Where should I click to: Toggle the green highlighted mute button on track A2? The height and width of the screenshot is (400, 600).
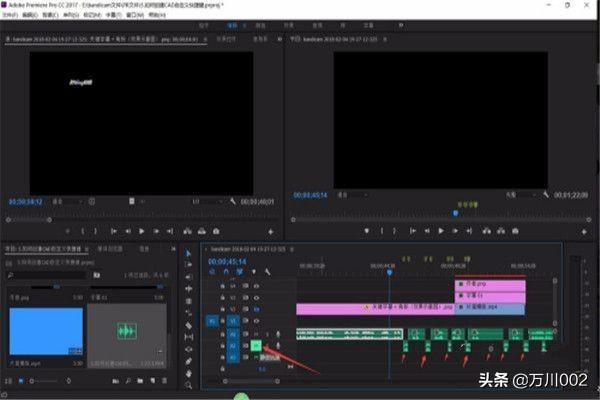(x=255, y=345)
